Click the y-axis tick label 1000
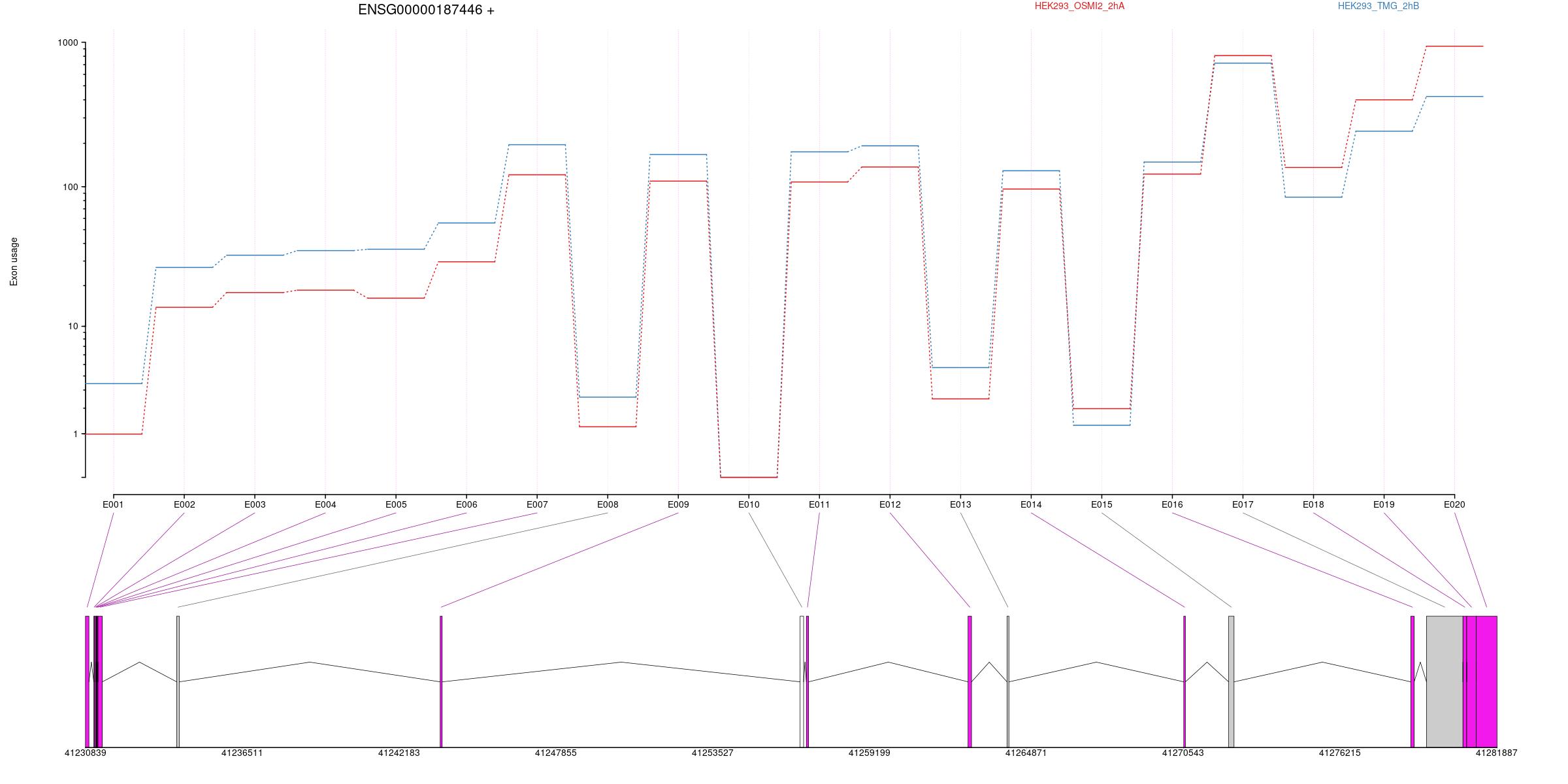The width and height of the screenshot is (1568, 784). (x=67, y=42)
